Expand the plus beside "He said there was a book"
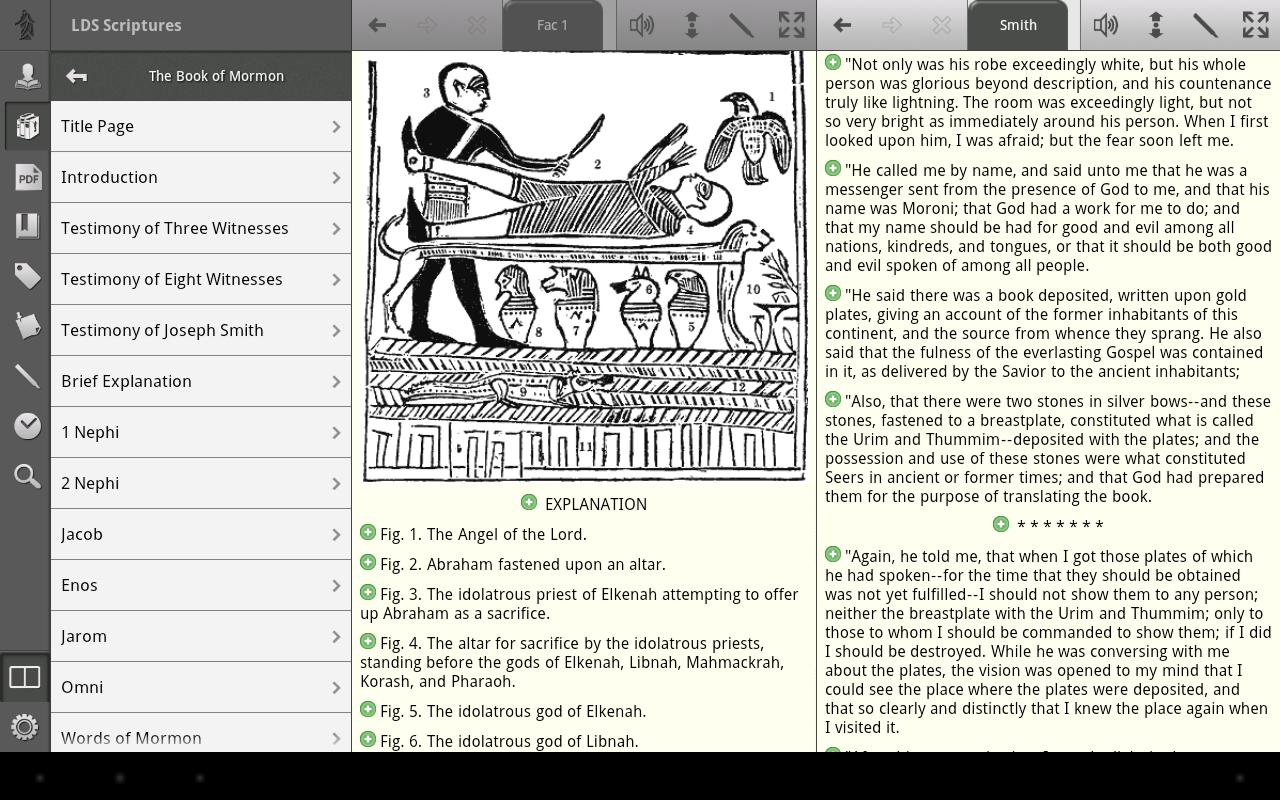The height and width of the screenshot is (800, 1280). (x=833, y=293)
